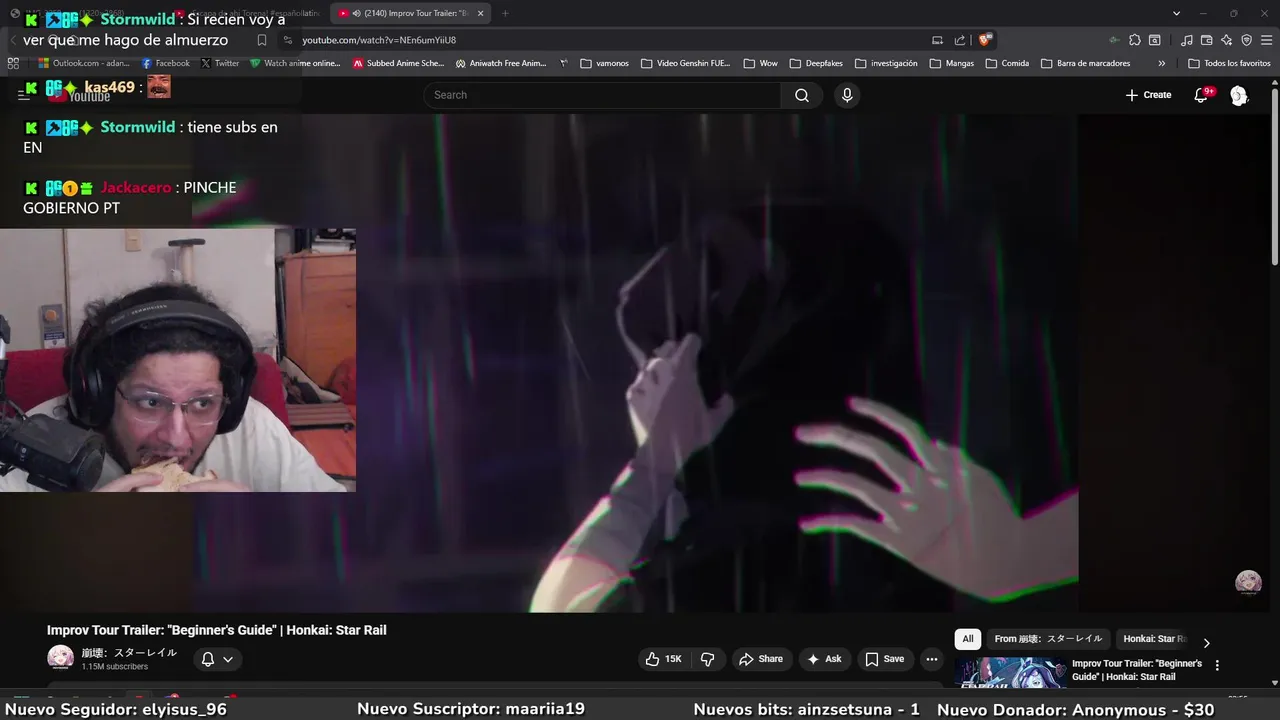
Task: Select the Honkai: Star Rail filter chip
Action: click(1154, 639)
